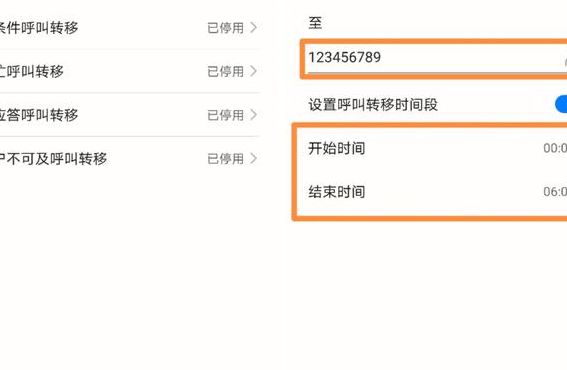Click the 06:0 end time value

pos(555,192)
